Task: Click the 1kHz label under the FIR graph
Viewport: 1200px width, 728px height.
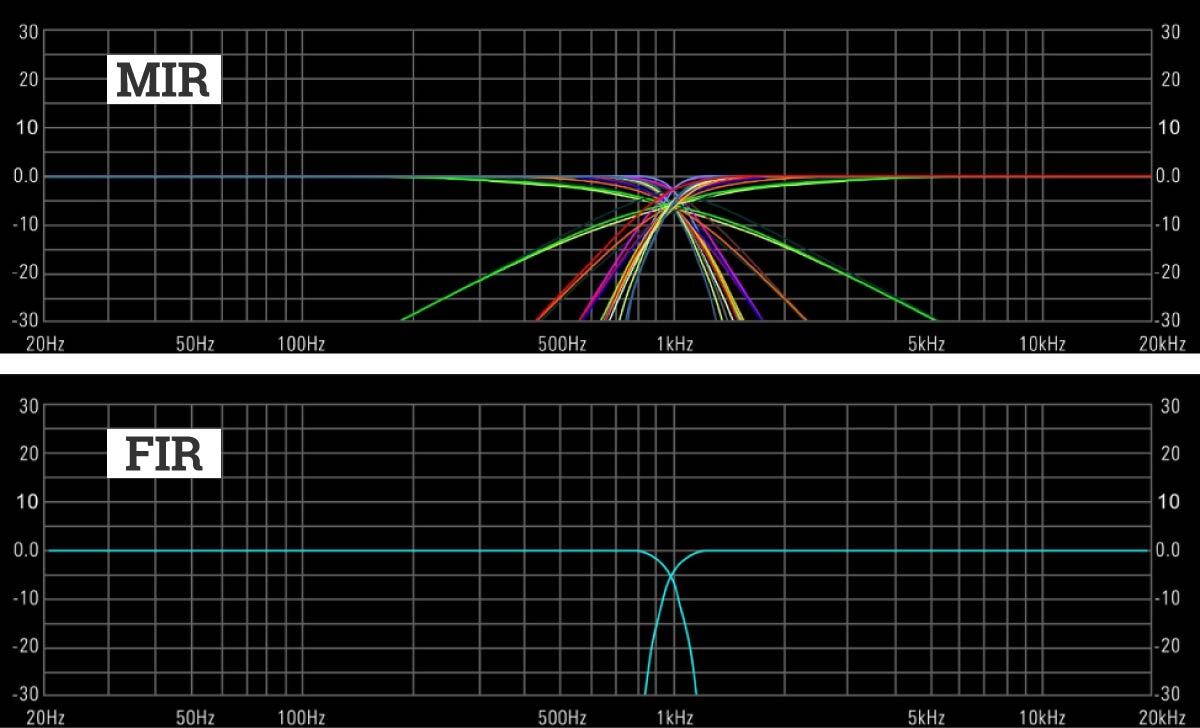Action: click(x=674, y=718)
